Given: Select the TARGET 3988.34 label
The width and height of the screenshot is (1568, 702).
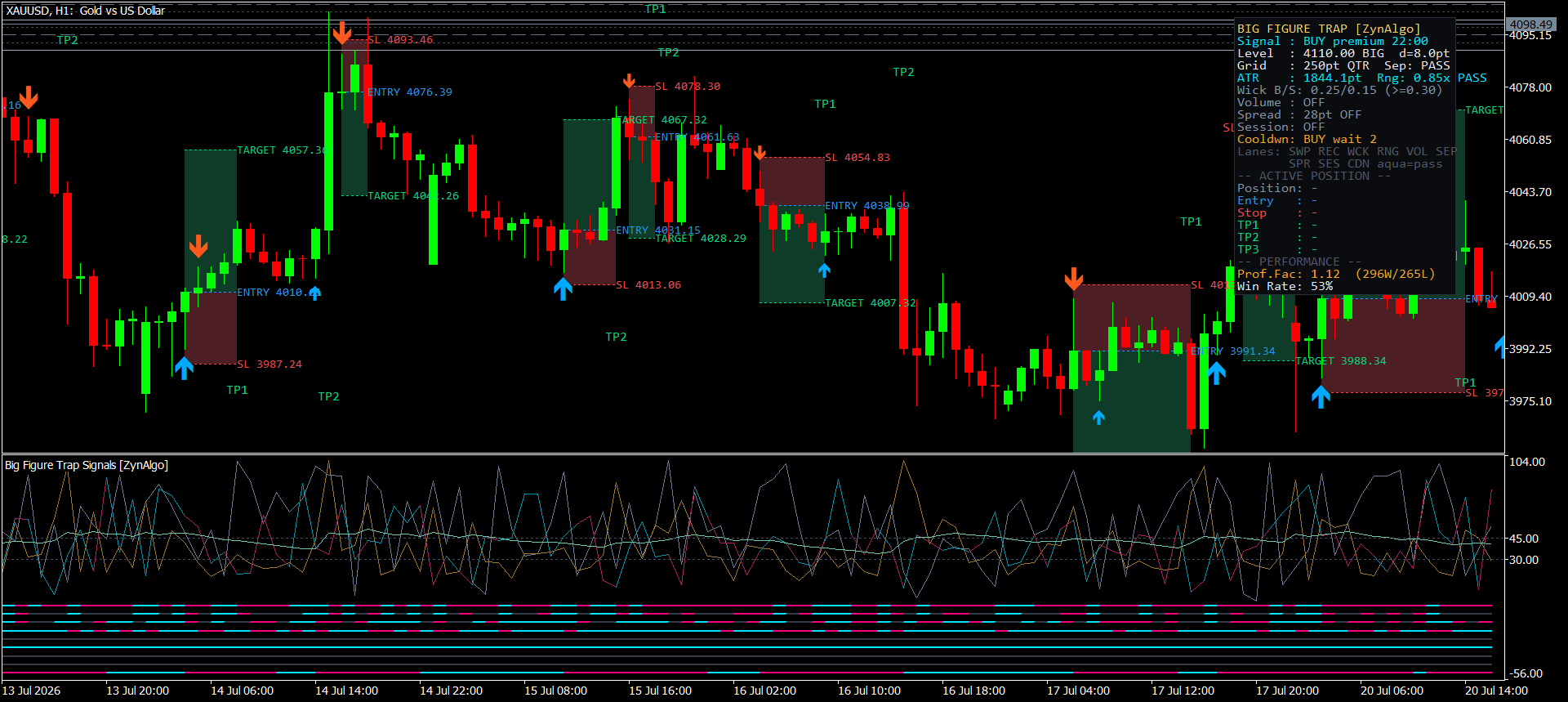Looking at the screenshot, I should point(1341,361).
